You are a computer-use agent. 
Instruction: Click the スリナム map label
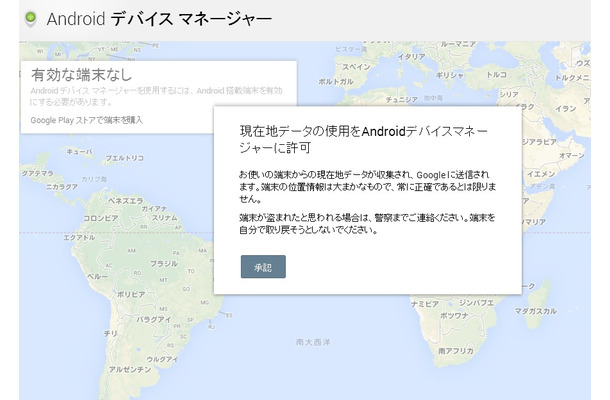coord(165,218)
